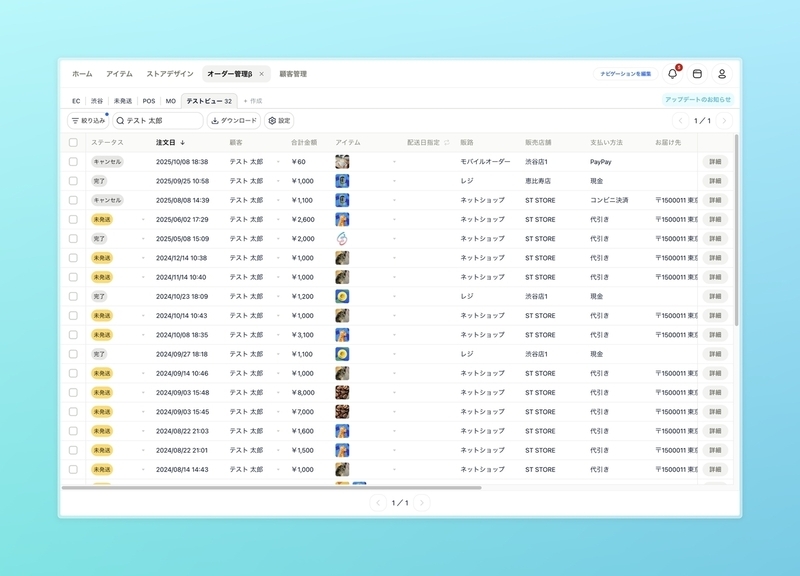Click the 注文日 sort arrow header
This screenshot has width=800, height=576.
(182, 143)
